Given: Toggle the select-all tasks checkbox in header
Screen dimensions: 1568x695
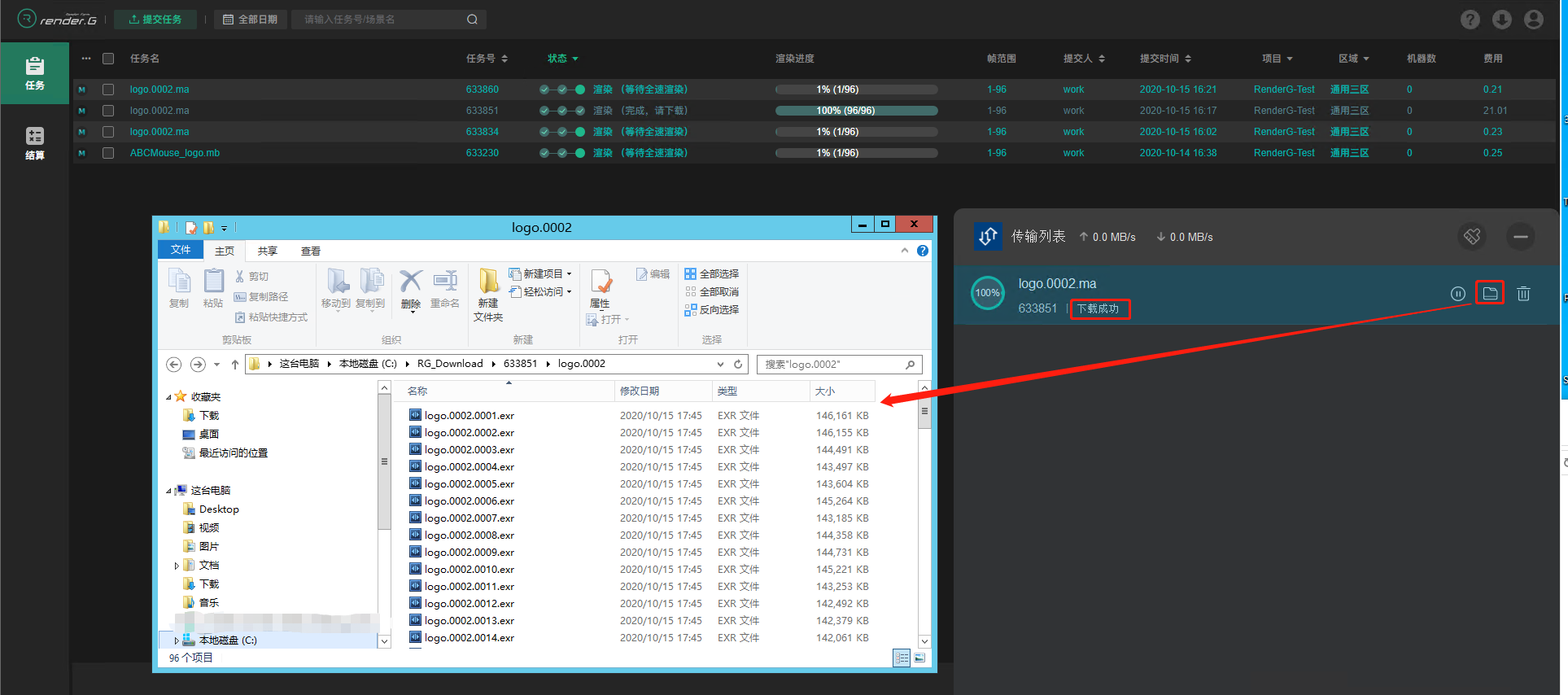Looking at the screenshot, I should 107,59.
